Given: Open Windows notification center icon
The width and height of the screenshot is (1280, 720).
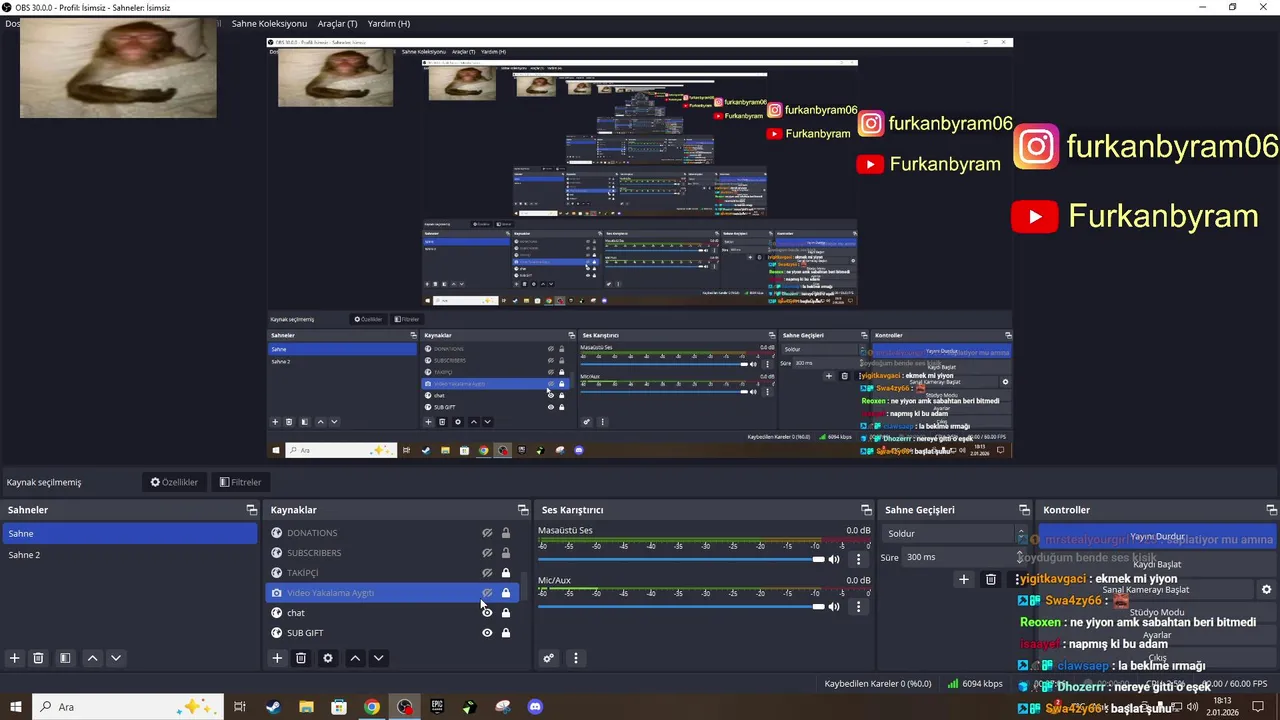Looking at the screenshot, I should pyautogui.click(x=1259, y=707).
